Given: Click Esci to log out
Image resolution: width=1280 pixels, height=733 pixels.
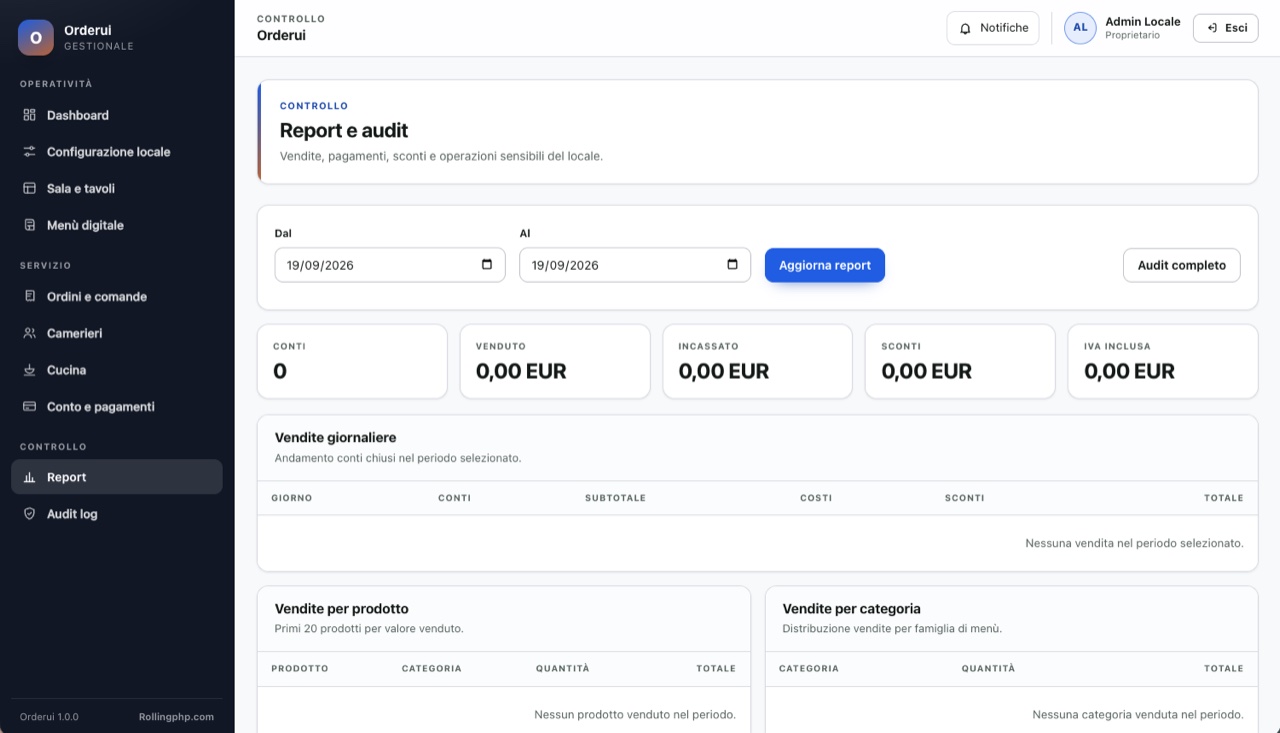Looking at the screenshot, I should pyautogui.click(x=1225, y=28).
